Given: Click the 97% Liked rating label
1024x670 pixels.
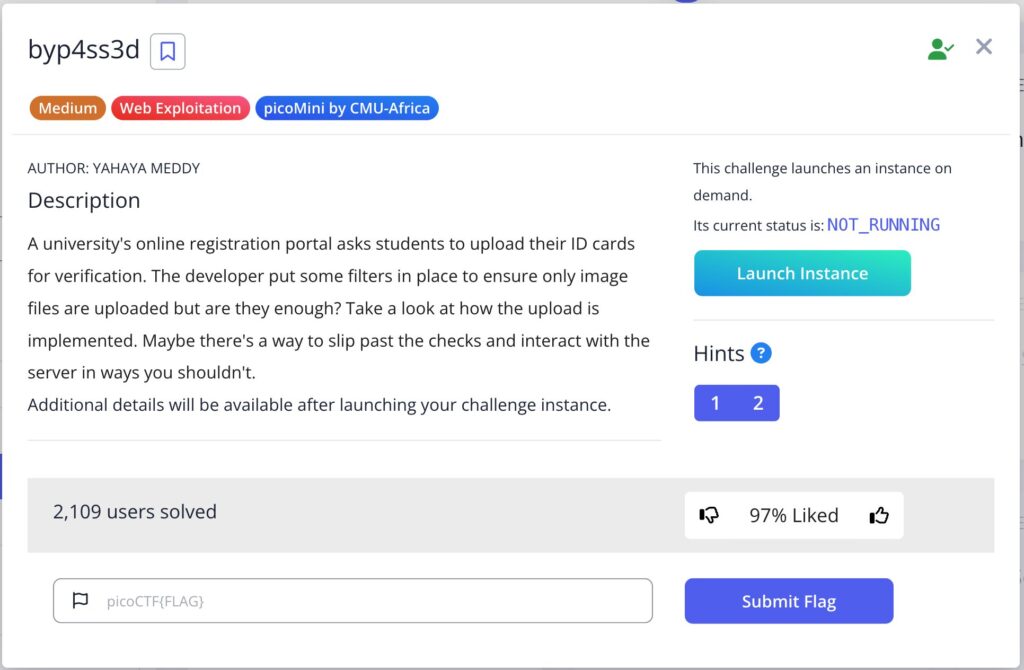Looking at the screenshot, I should (x=793, y=516).
